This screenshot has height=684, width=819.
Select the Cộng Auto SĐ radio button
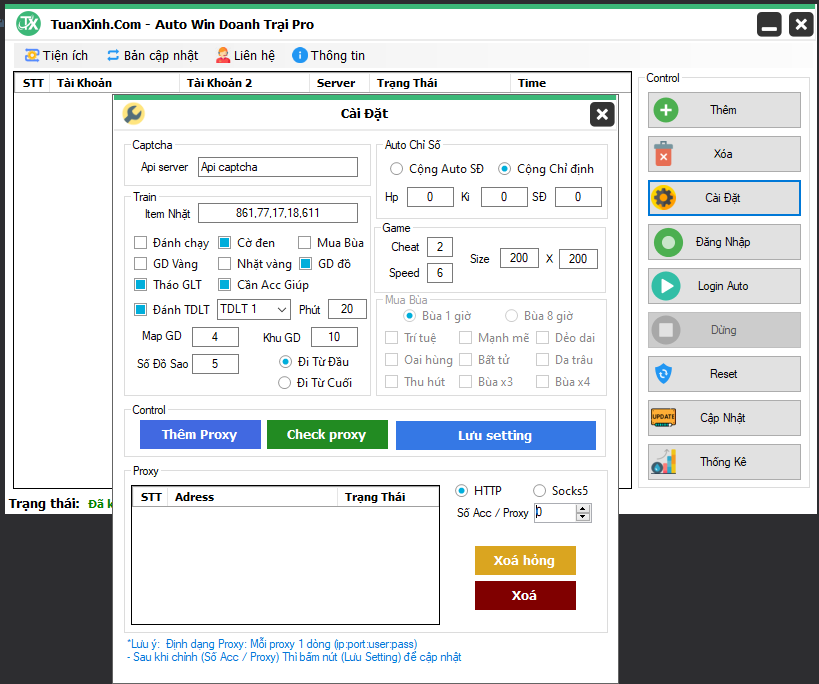point(397,169)
